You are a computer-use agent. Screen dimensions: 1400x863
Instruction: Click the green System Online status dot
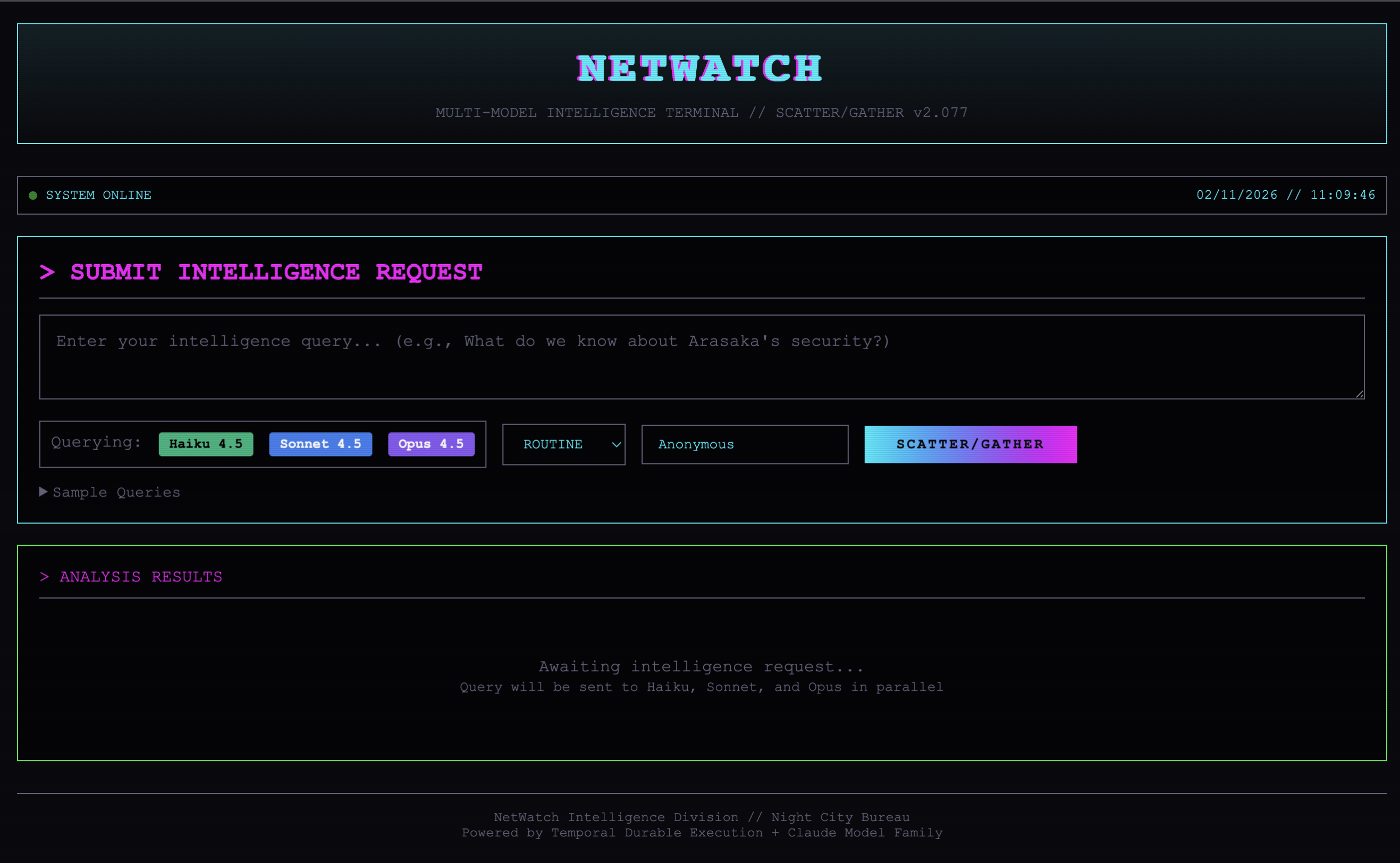coord(33,195)
